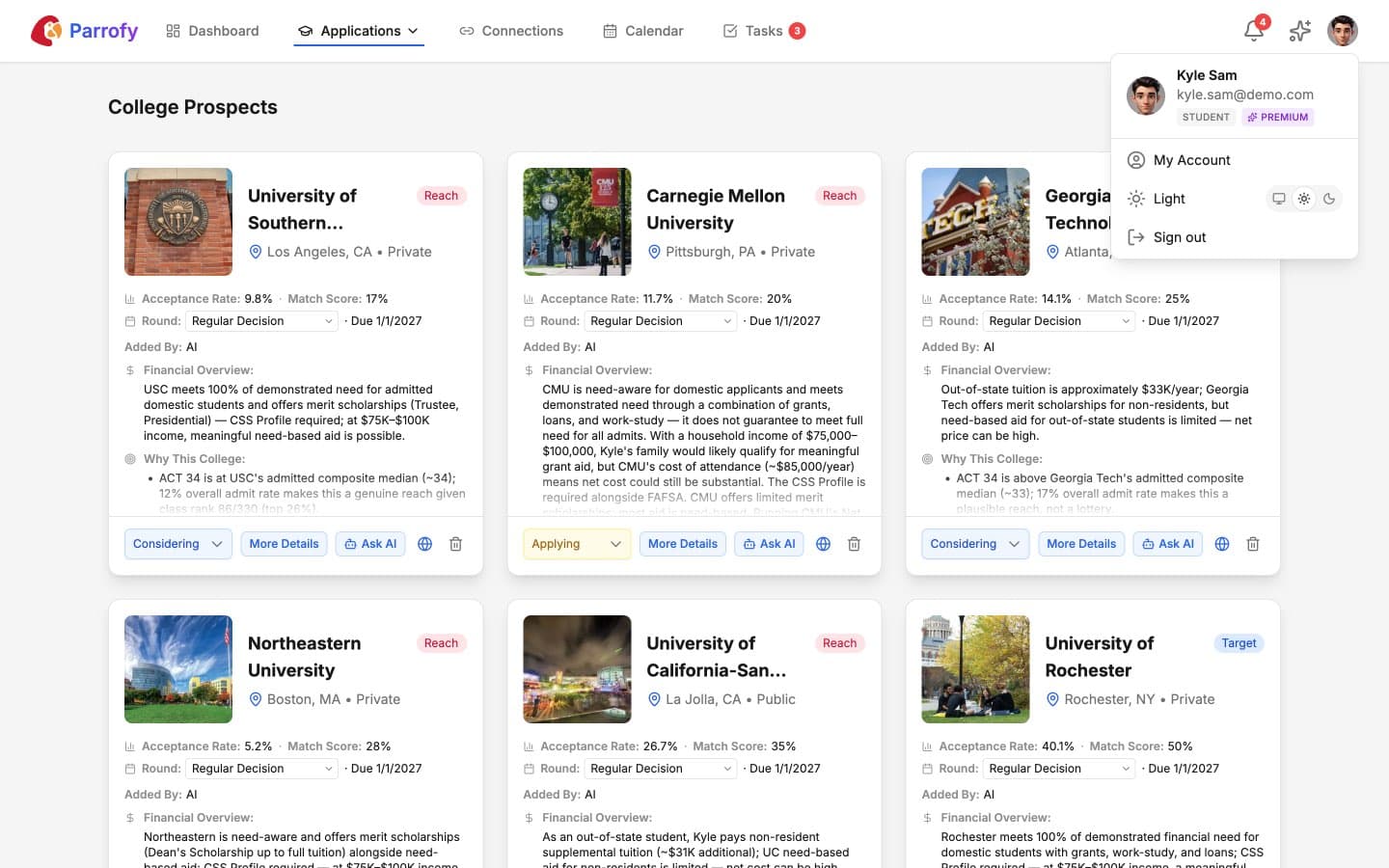Delete the Carnegie Mellon University card

(x=855, y=544)
